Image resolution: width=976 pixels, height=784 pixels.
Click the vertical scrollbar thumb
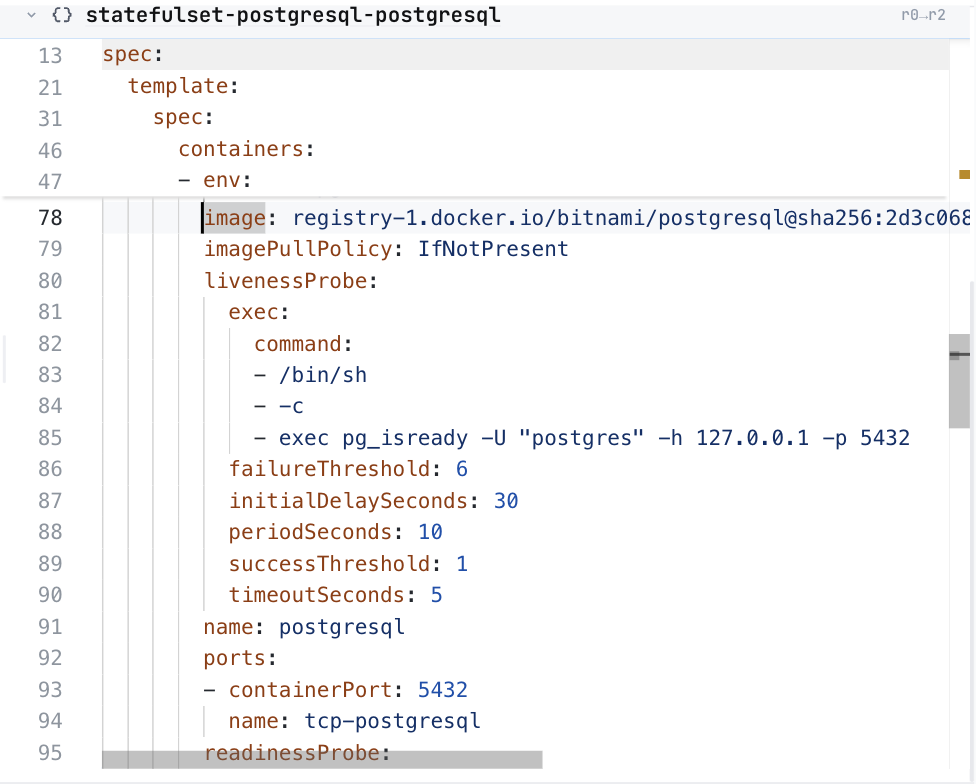point(959,381)
